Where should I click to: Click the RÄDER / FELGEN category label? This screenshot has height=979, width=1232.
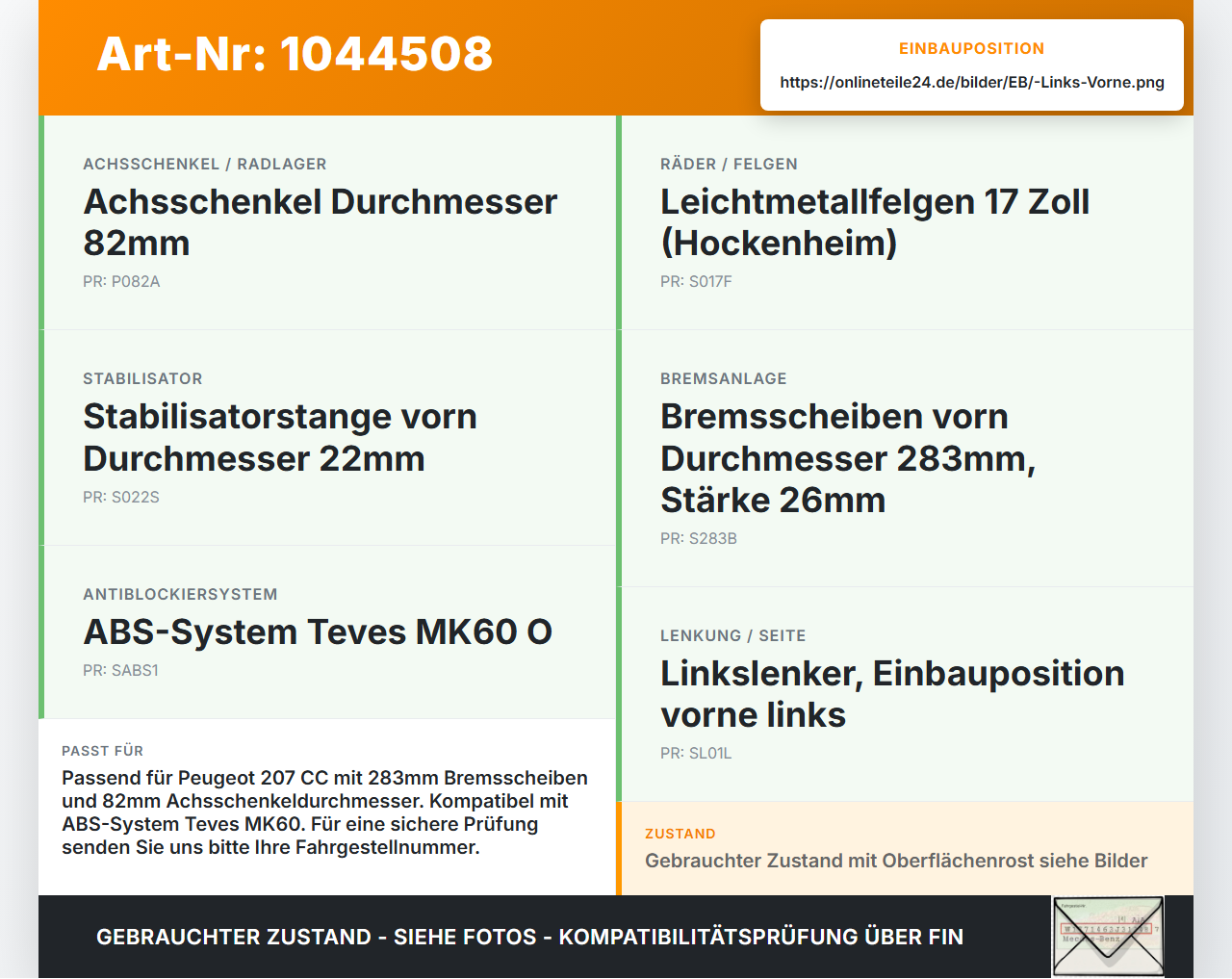click(729, 164)
